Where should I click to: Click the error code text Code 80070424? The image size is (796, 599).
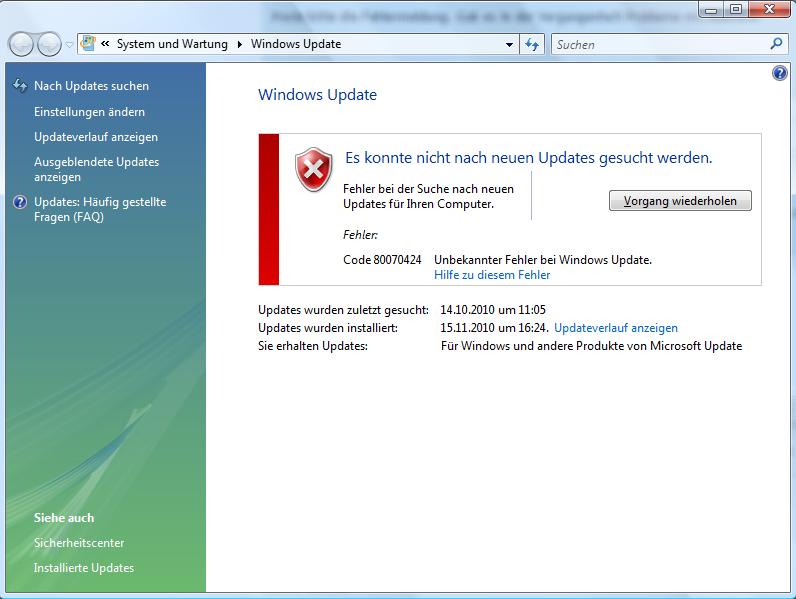[x=382, y=260]
